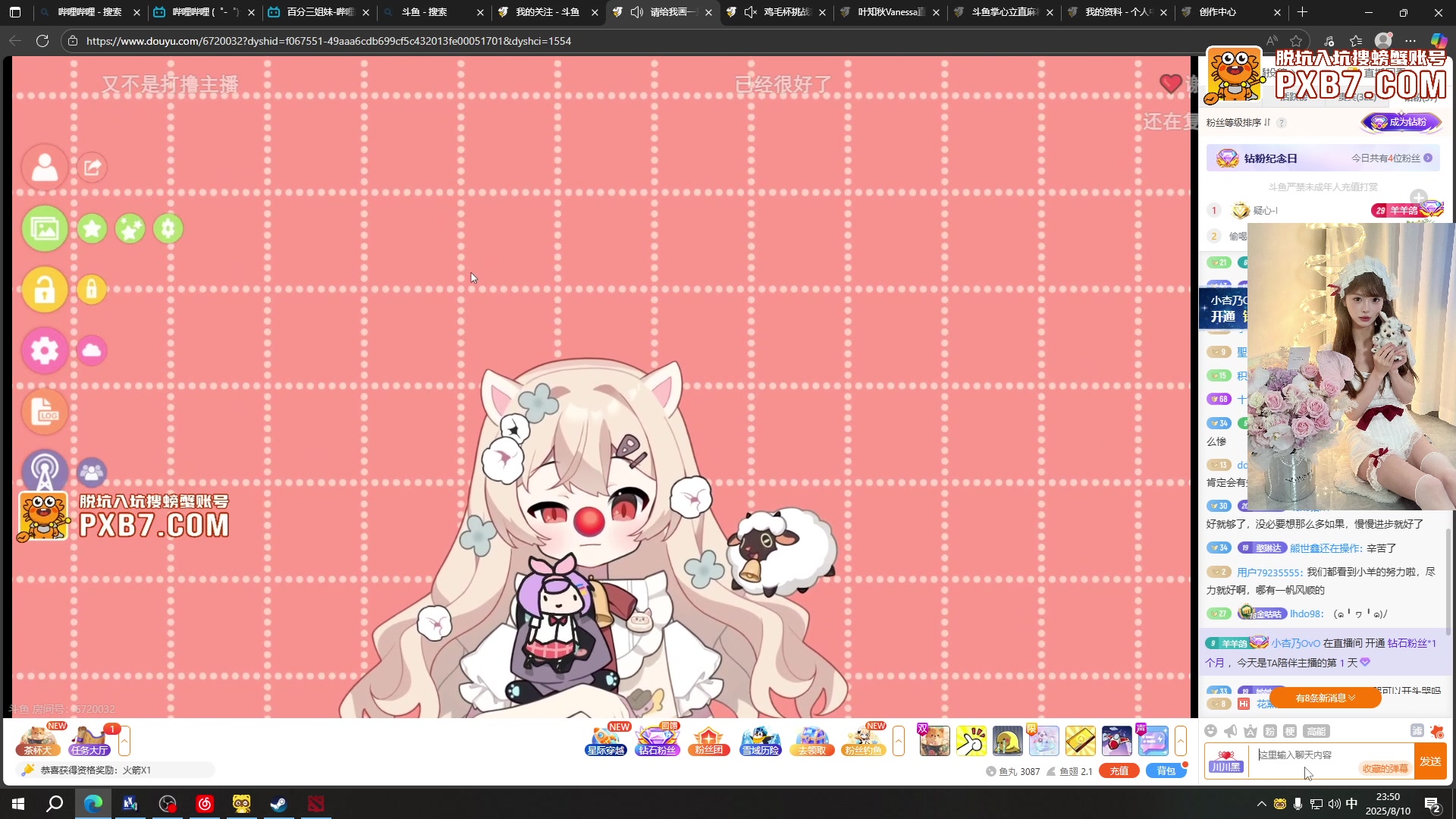Image resolution: width=1456 pixels, height=819 pixels.
Task: Click the megaphone horn icon in chat toolbar
Action: point(1230,731)
